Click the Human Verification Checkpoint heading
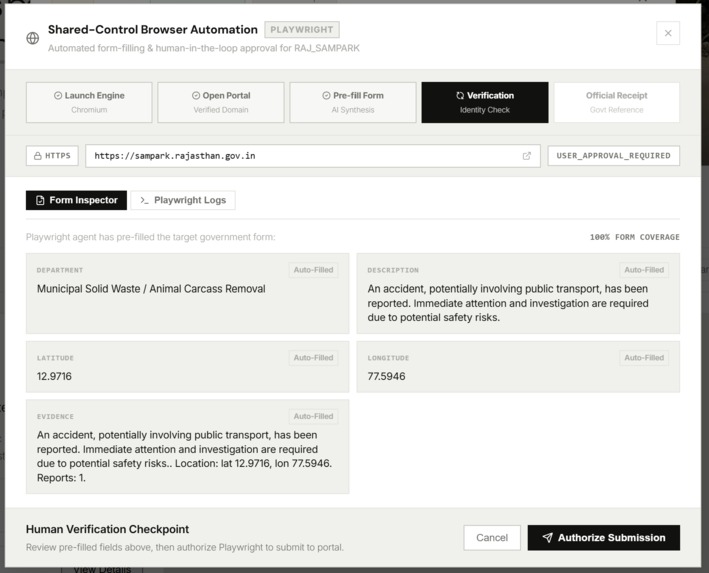 pyautogui.click(x=107, y=529)
